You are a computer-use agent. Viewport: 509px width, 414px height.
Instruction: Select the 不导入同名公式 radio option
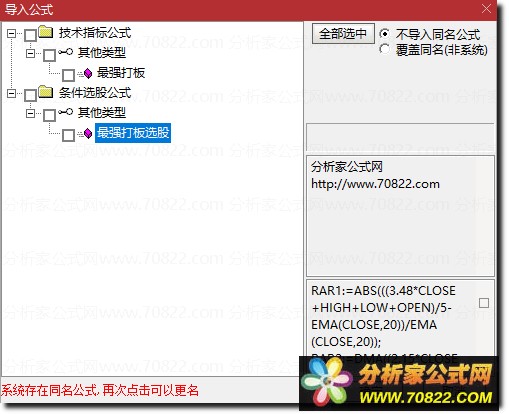384,34
